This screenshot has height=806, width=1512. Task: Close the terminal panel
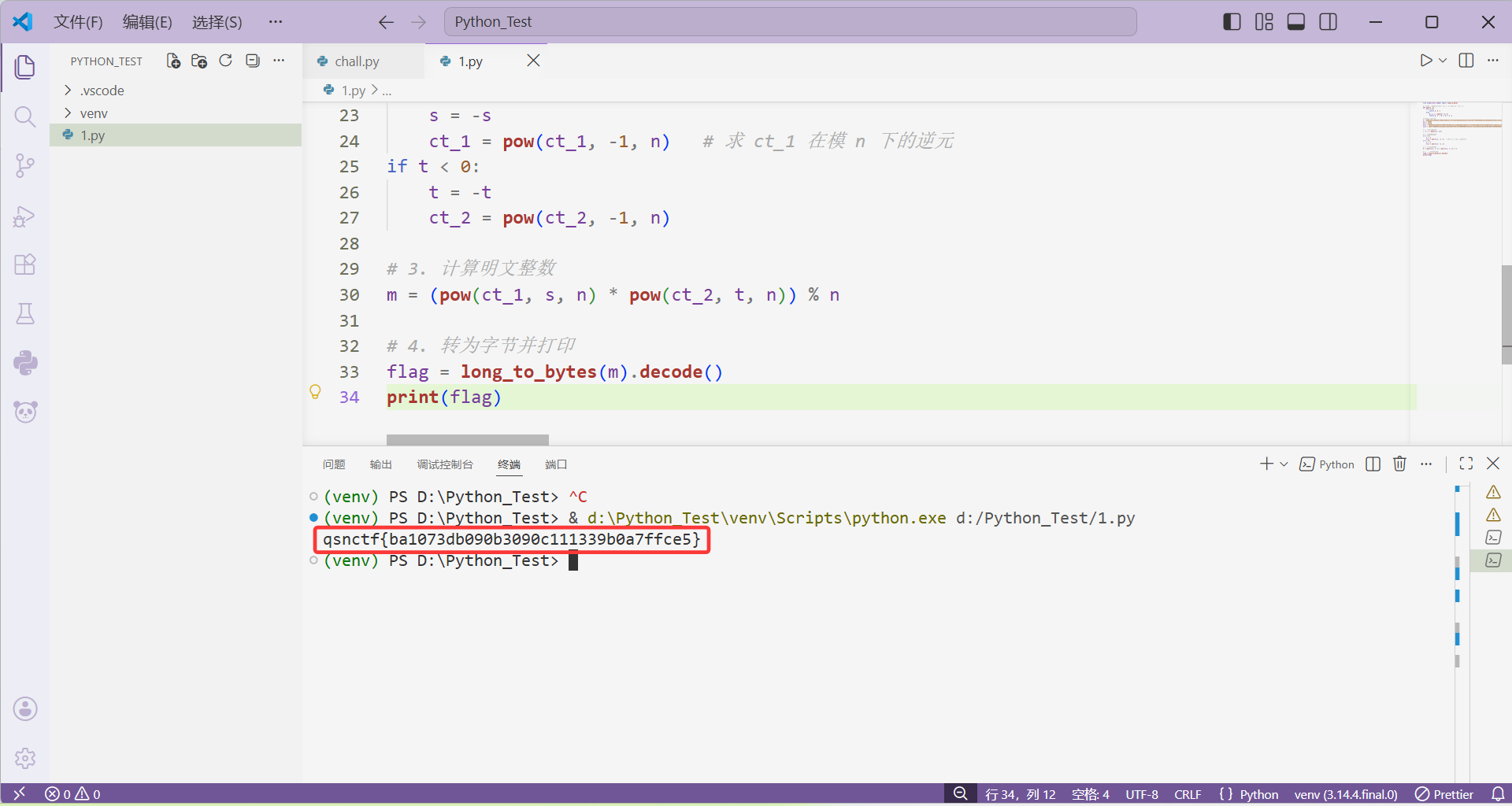[1493, 464]
